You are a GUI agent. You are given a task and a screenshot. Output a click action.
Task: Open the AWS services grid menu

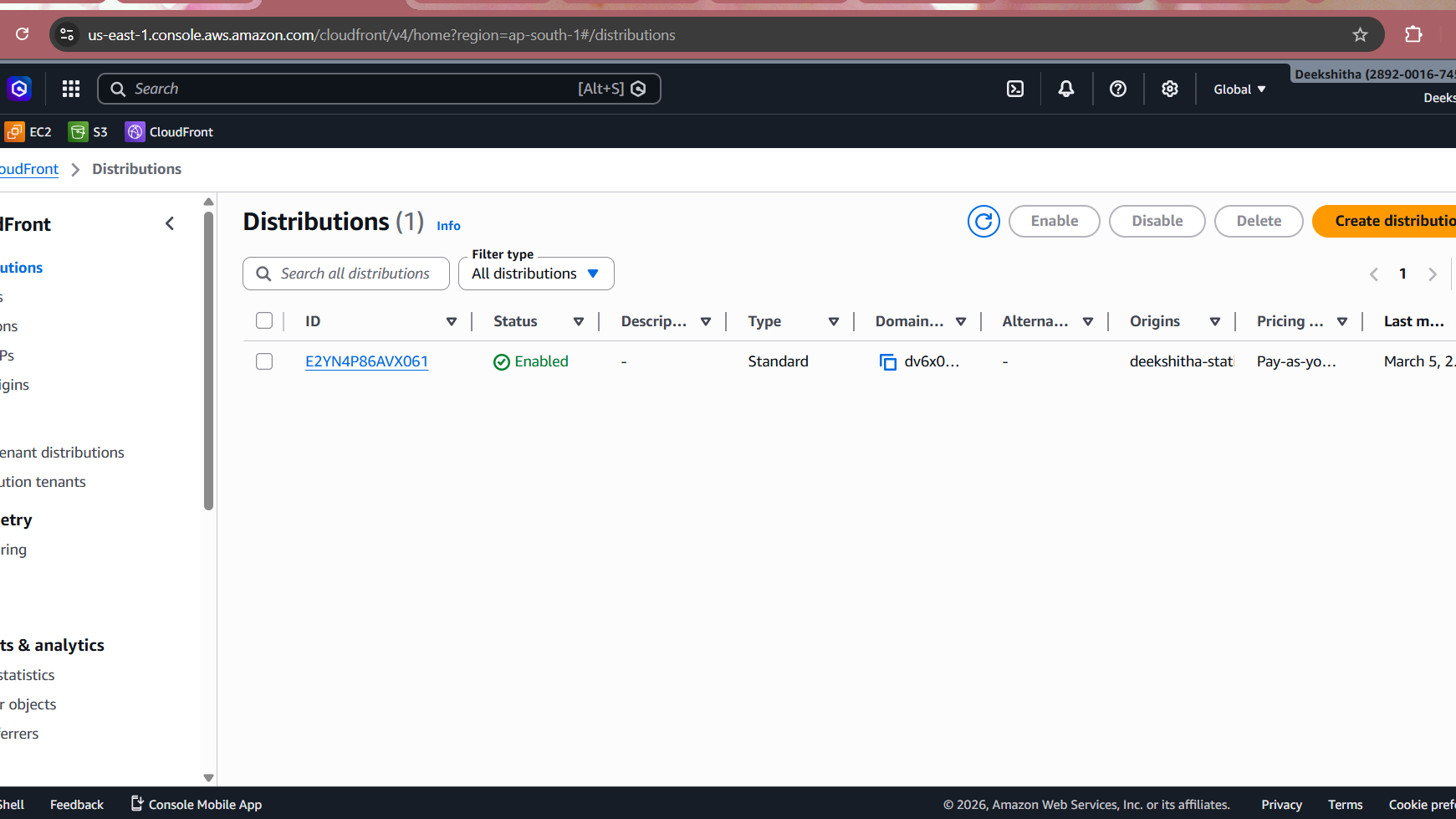pos(71,89)
